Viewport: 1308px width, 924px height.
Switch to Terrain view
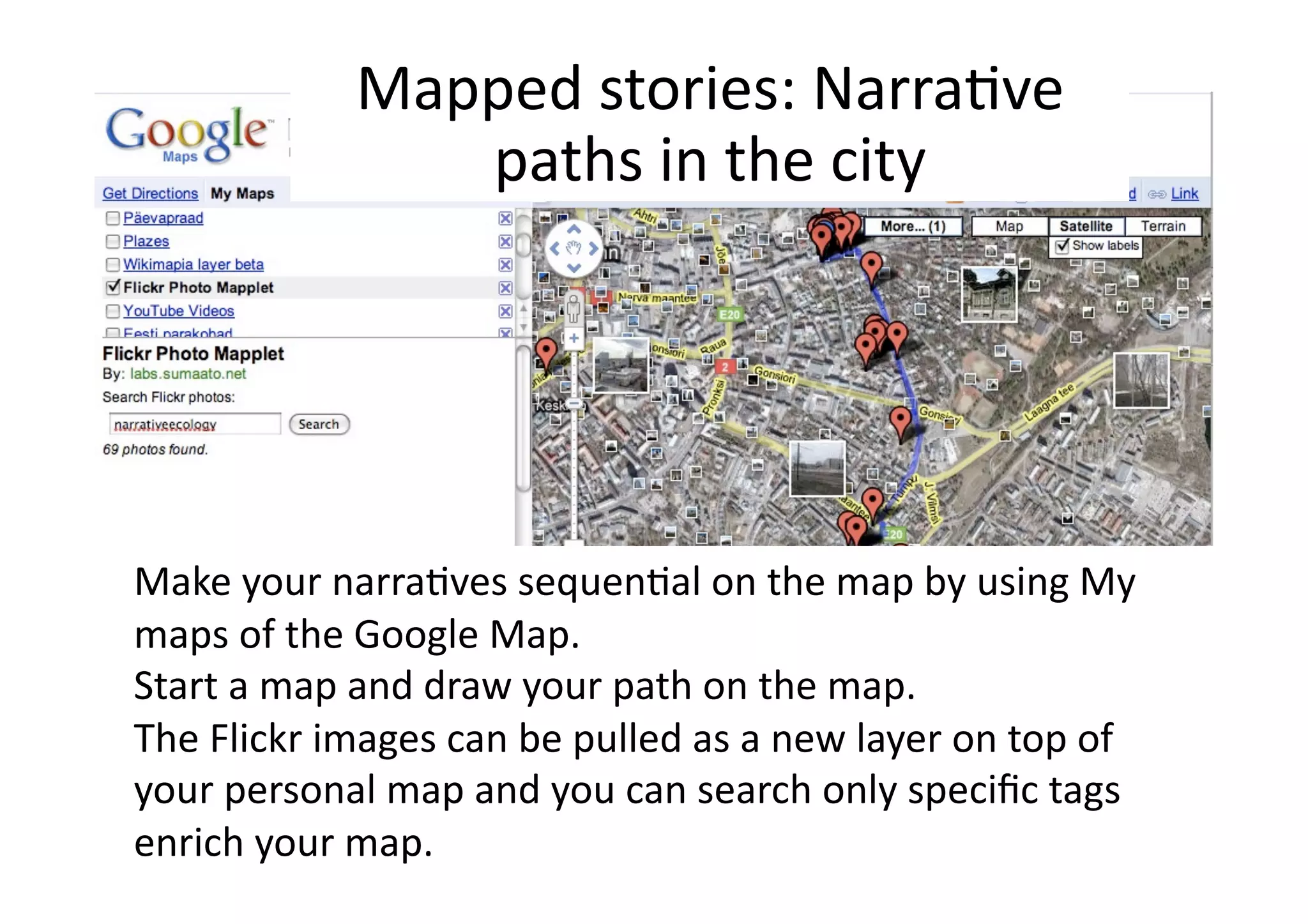point(1163,226)
